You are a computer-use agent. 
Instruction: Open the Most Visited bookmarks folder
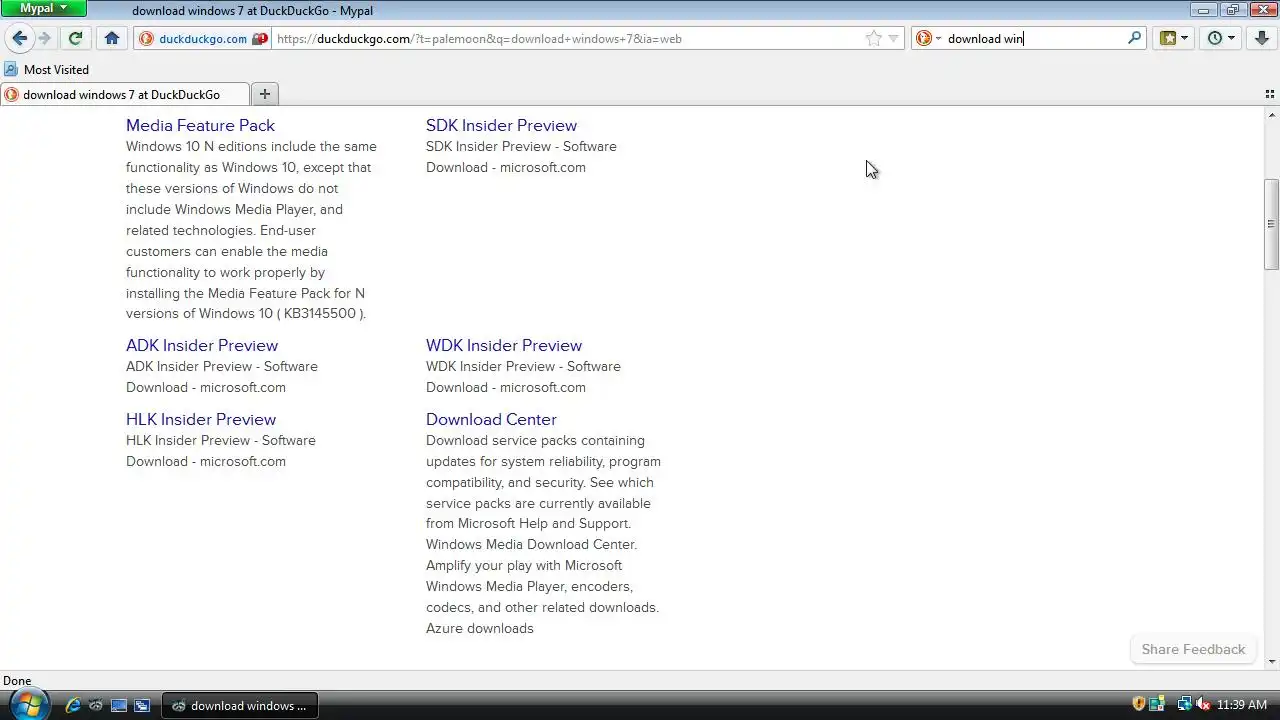46,70
